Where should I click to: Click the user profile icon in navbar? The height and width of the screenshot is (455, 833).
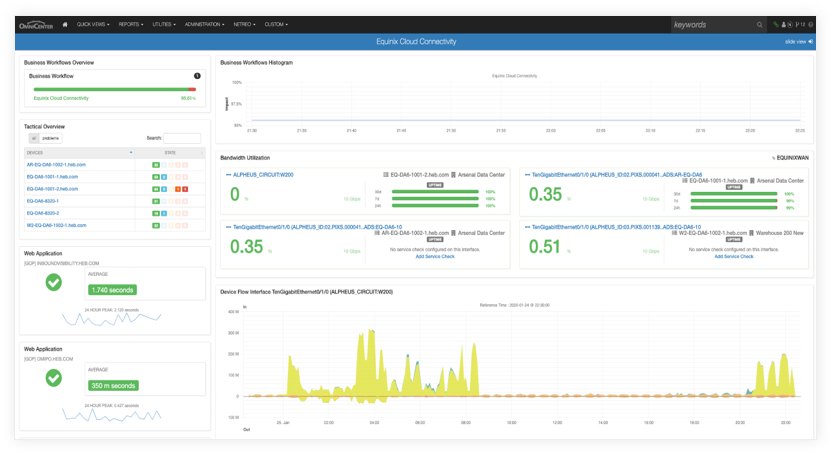point(782,24)
